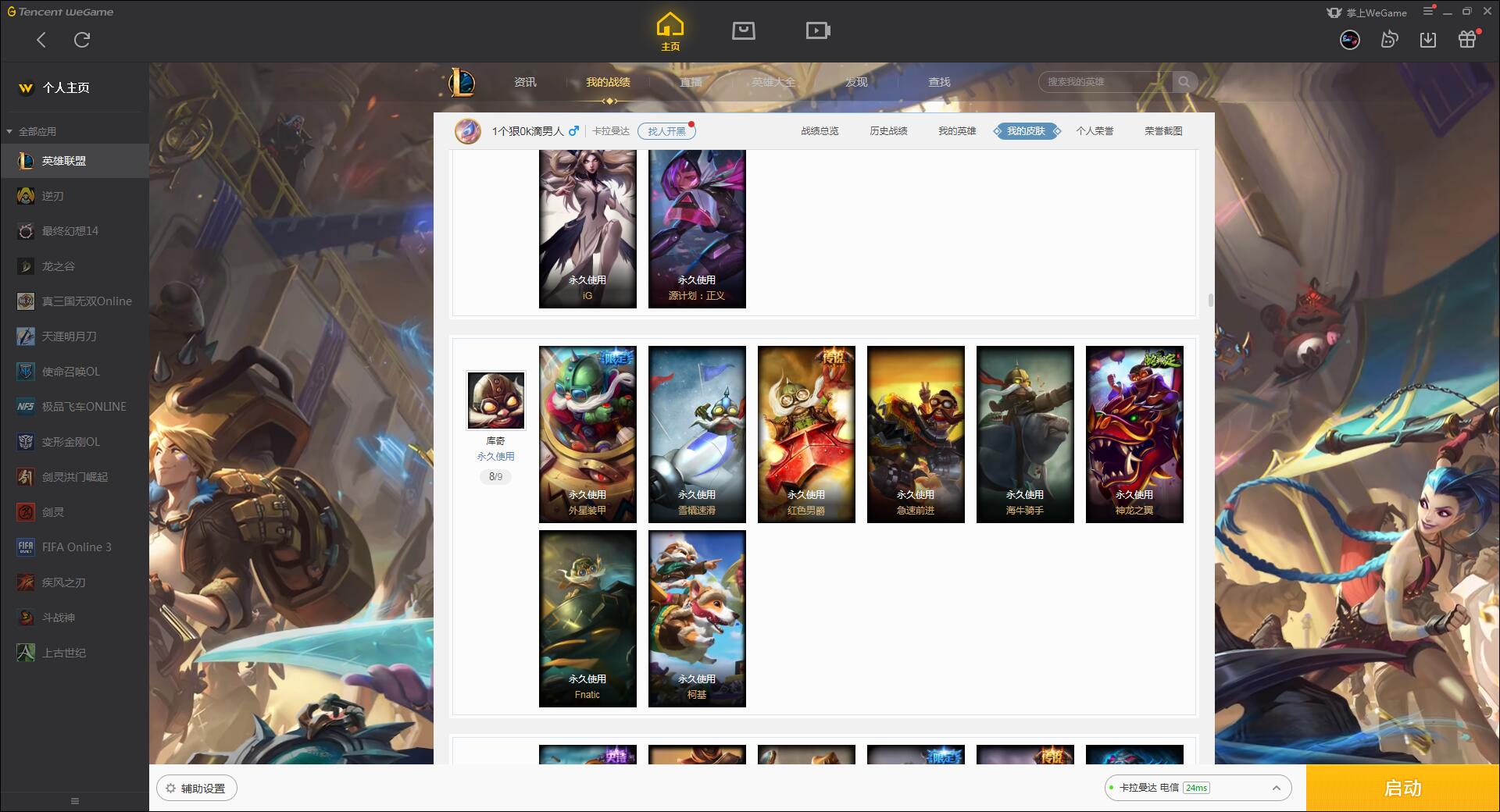Image resolution: width=1500 pixels, height=812 pixels.
Task: Select 疾风之刃 in game list
Action: [74, 582]
